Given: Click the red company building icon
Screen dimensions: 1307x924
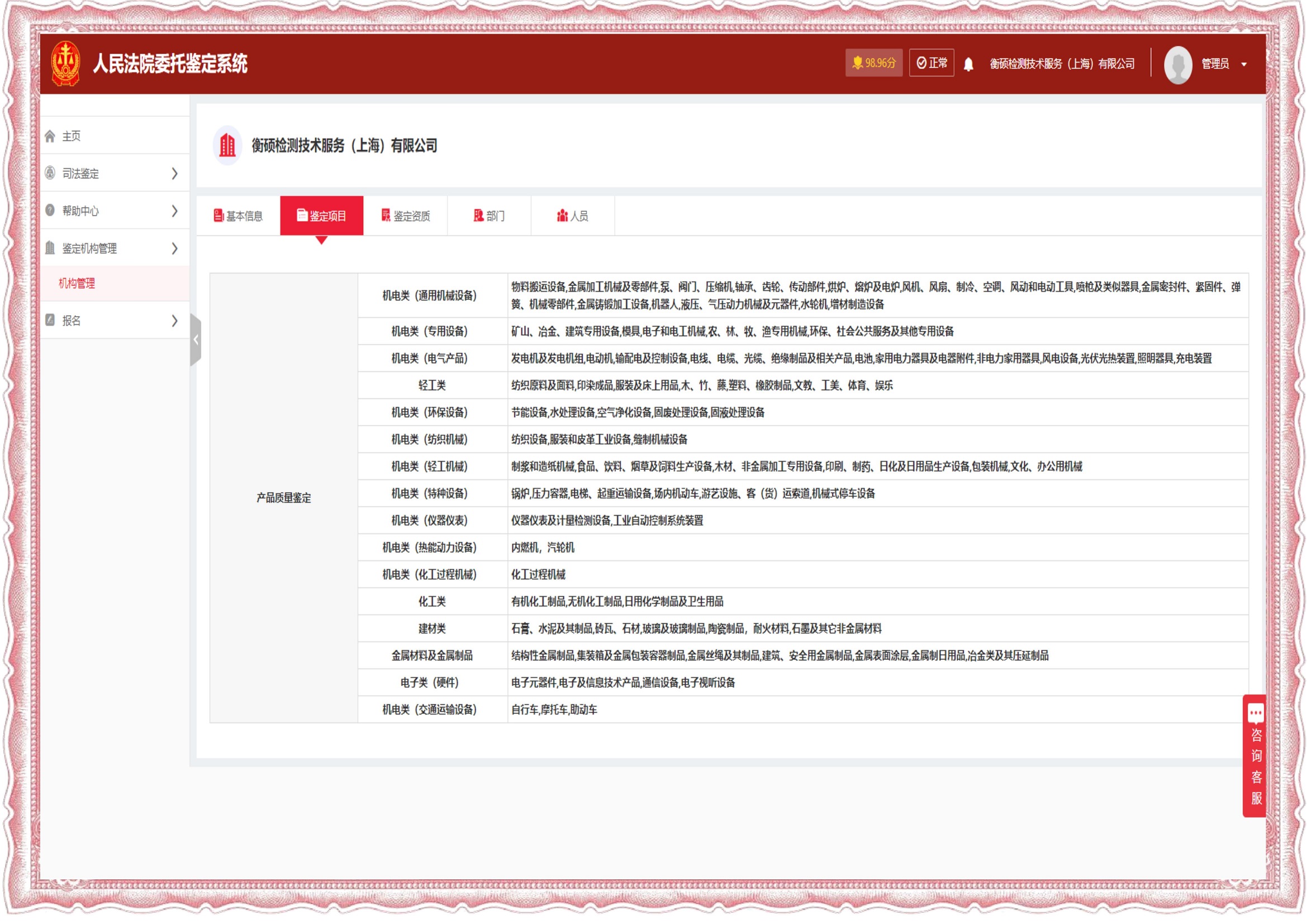Looking at the screenshot, I should tap(227, 146).
